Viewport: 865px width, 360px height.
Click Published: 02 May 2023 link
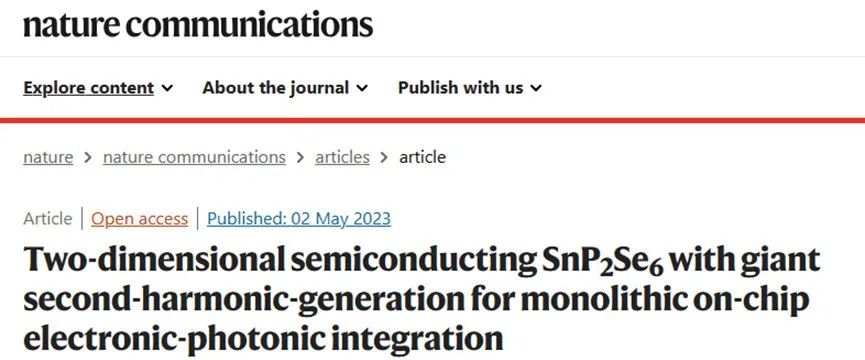pos(298,219)
